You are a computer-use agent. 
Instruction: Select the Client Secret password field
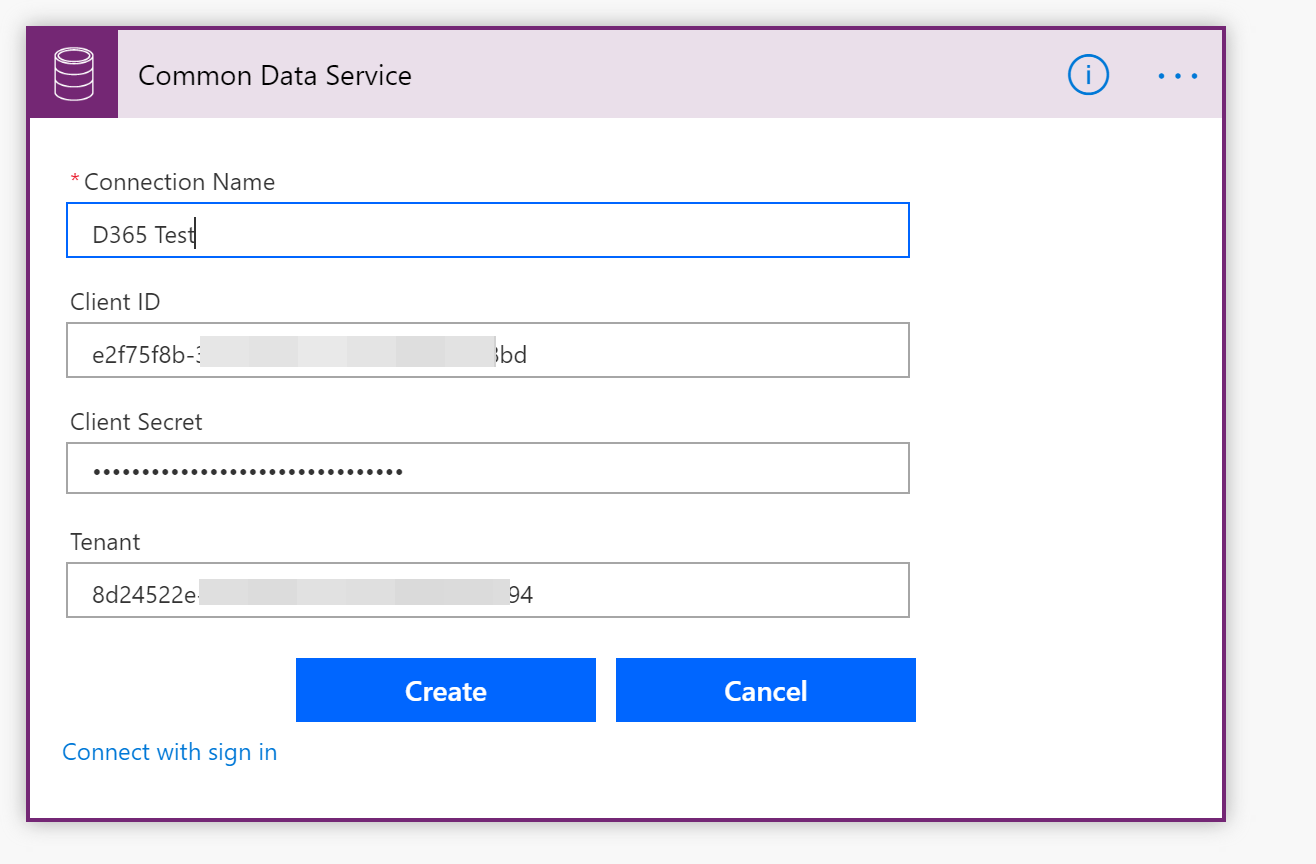488,468
